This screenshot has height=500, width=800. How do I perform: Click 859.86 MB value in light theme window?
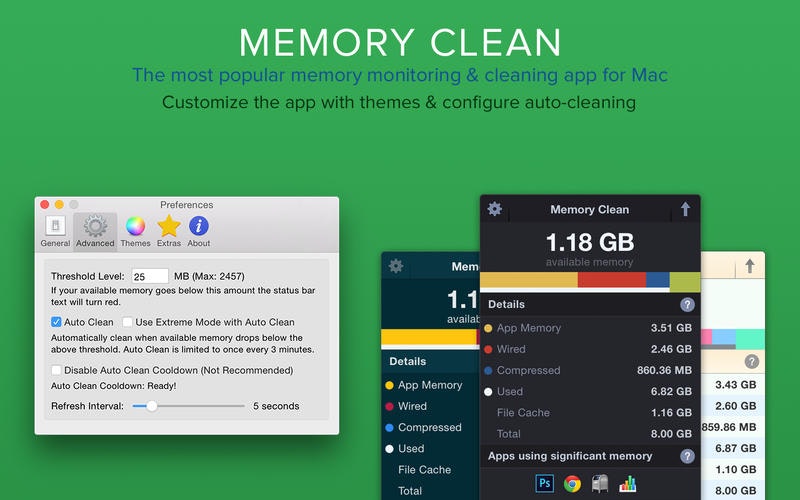click(729, 427)
